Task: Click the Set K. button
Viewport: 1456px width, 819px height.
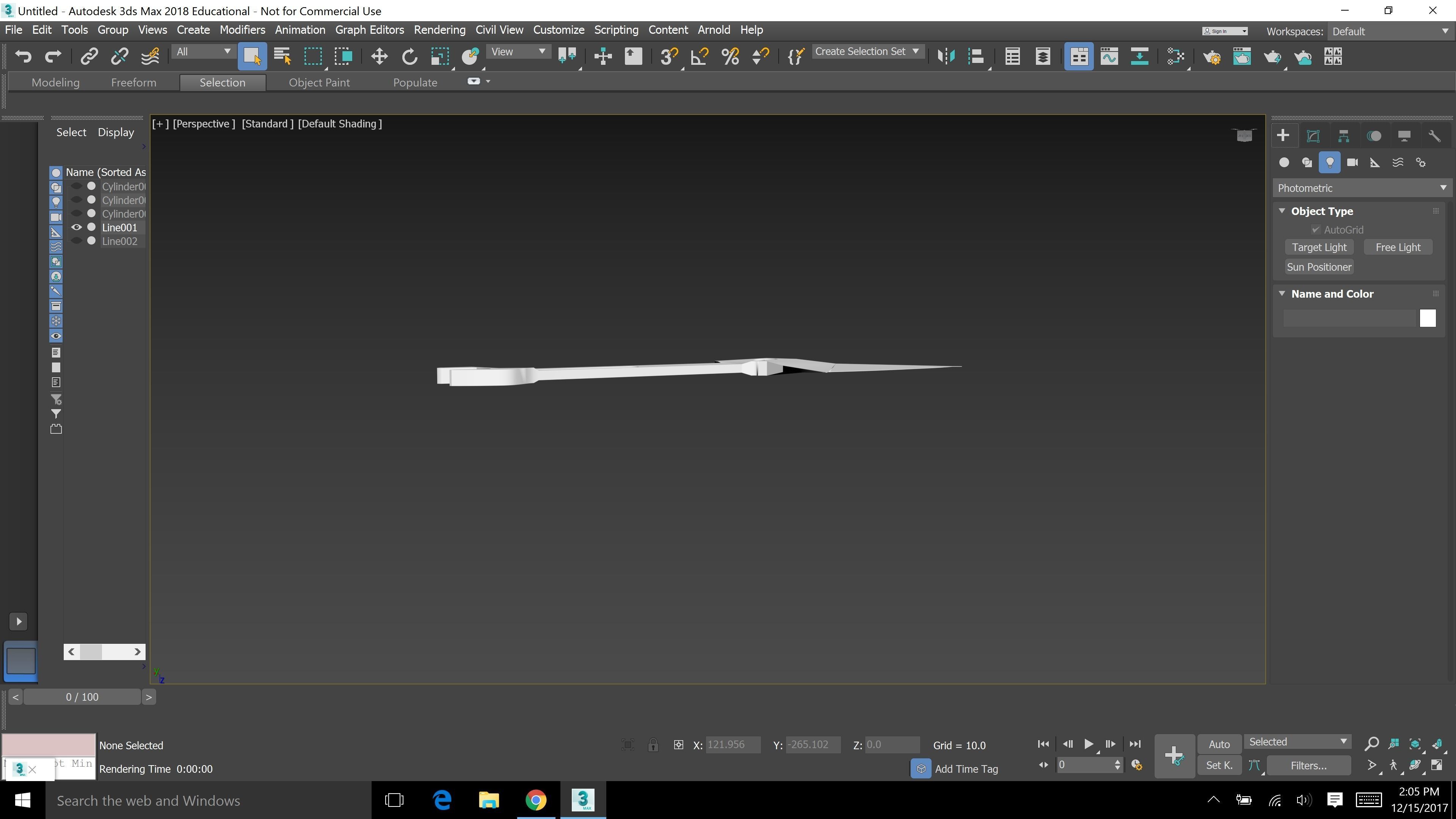Action: [1219, 765]
